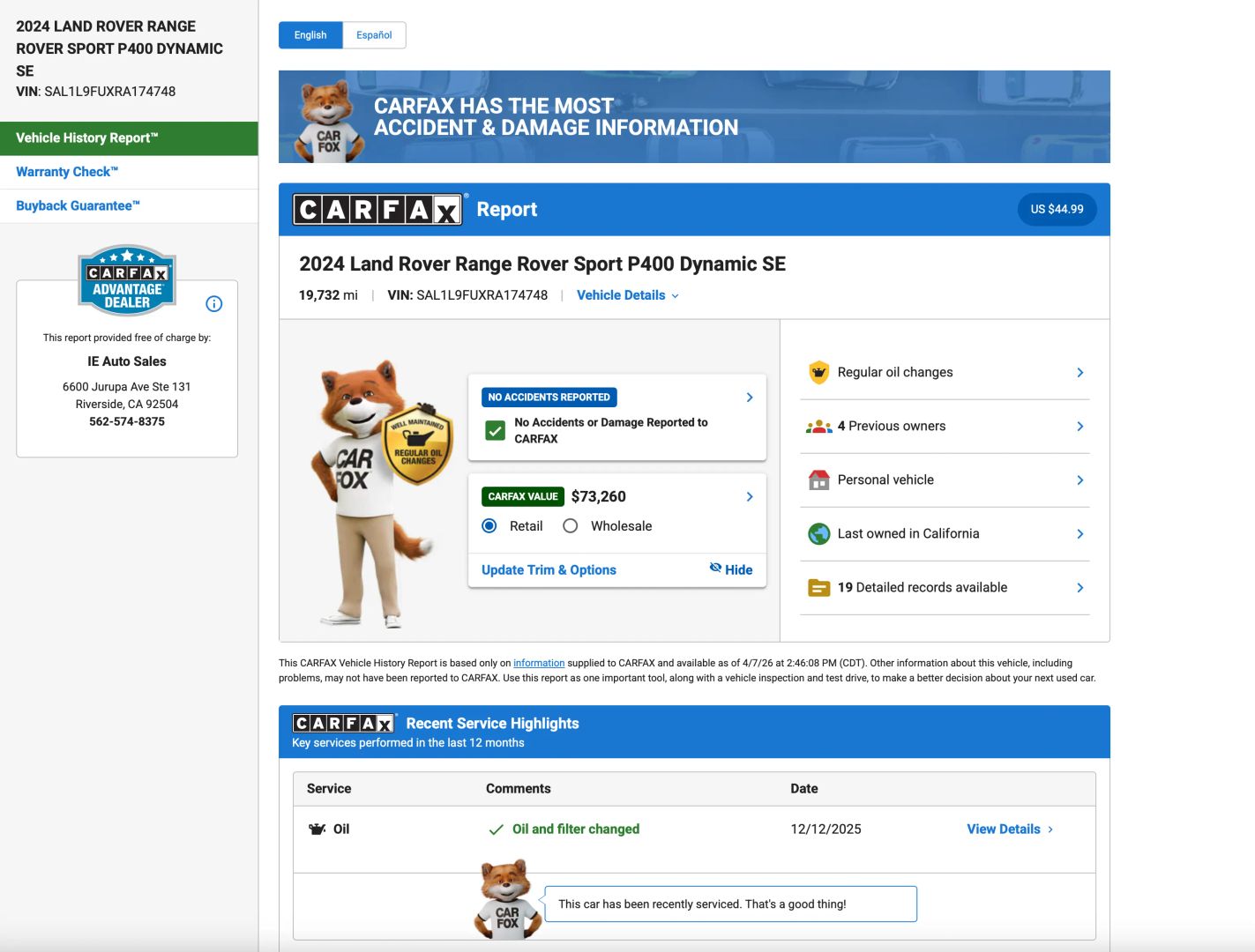
Task: Click the Service column header
Action: pyautogui.click(x=329, y=789)
